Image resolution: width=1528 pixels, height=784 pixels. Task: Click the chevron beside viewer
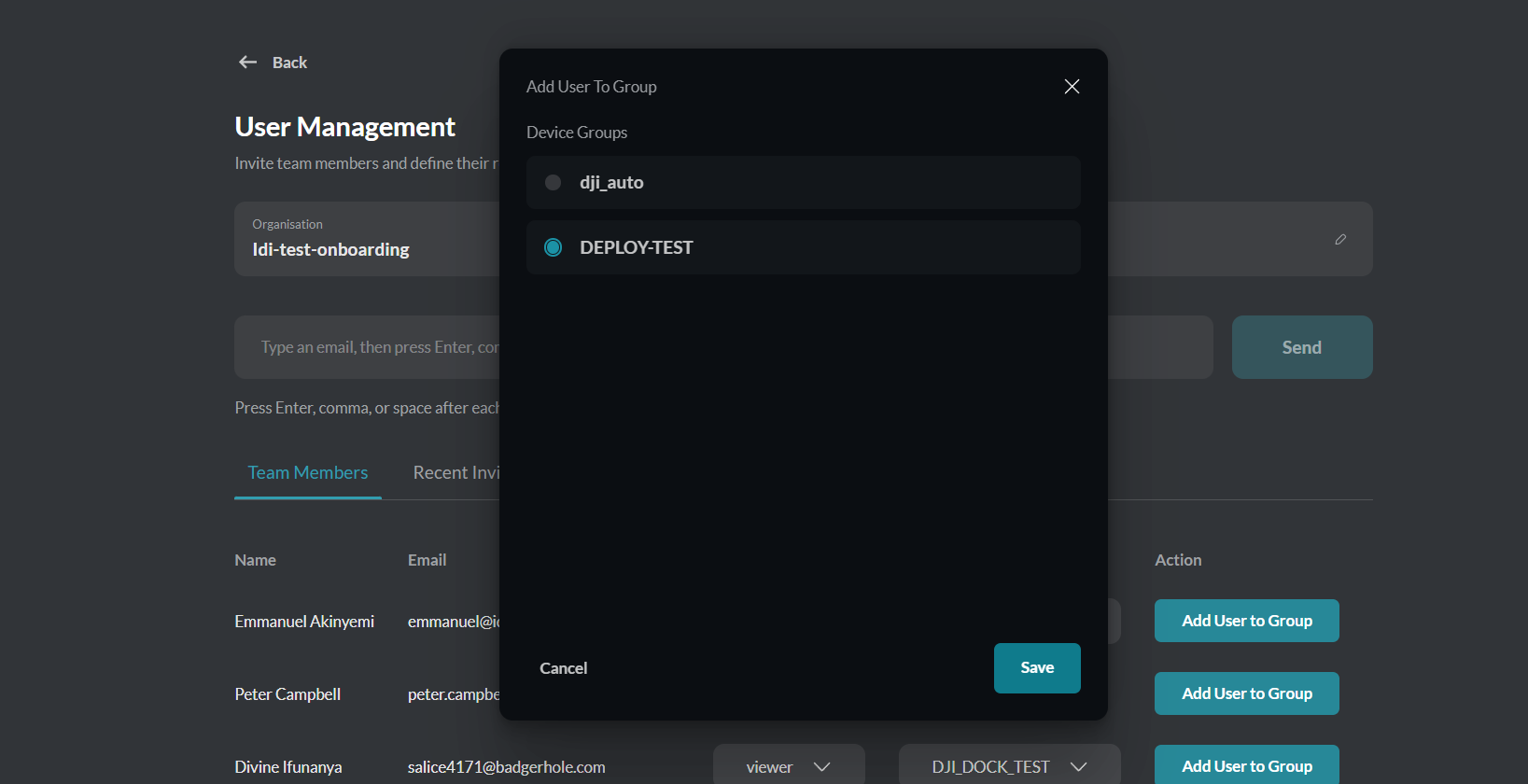(x=821, y=767)
